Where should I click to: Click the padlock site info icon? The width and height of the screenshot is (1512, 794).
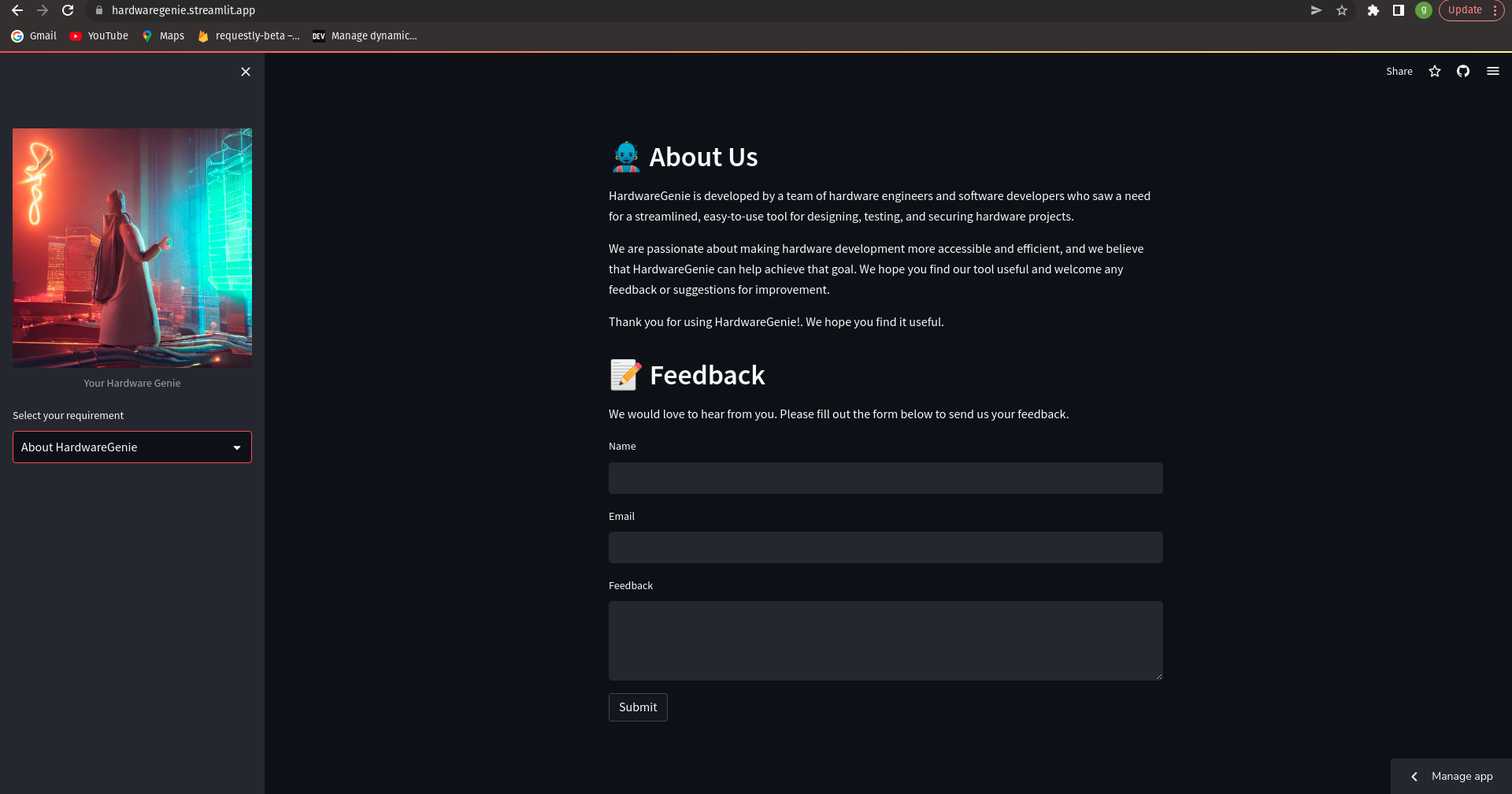(99, 10)
